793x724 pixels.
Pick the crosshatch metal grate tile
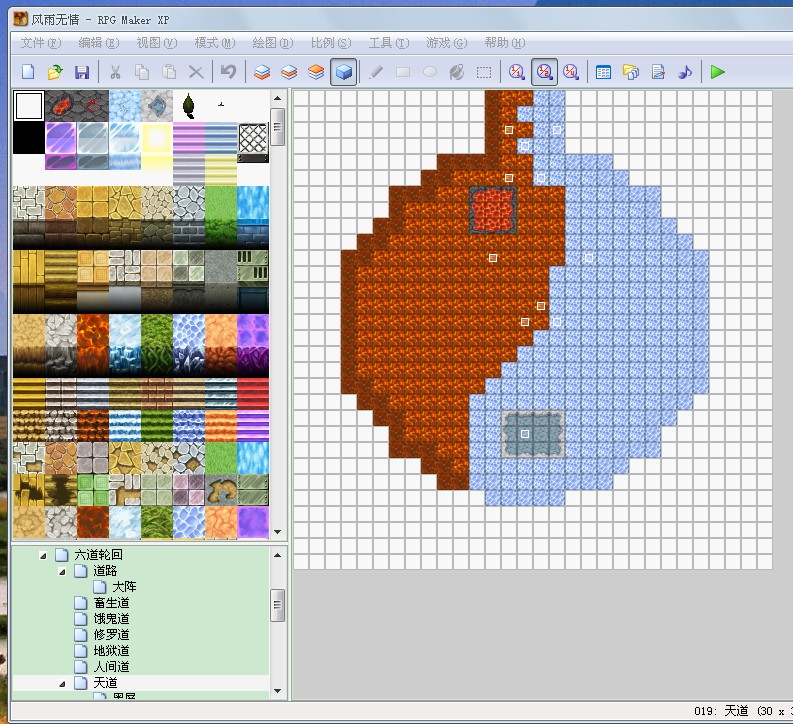tap(253, 138)
